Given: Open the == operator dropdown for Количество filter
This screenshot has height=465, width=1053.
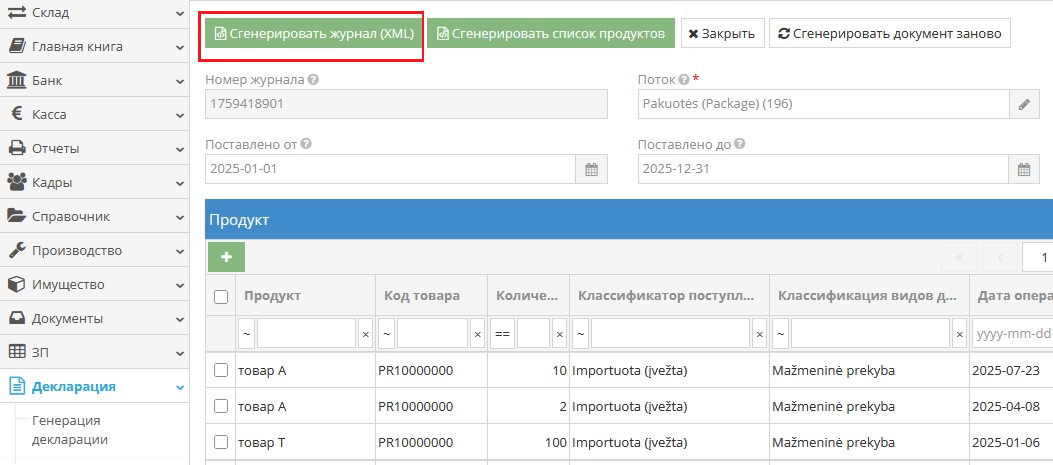Looking at the screenshot, I should coord(502,333).
